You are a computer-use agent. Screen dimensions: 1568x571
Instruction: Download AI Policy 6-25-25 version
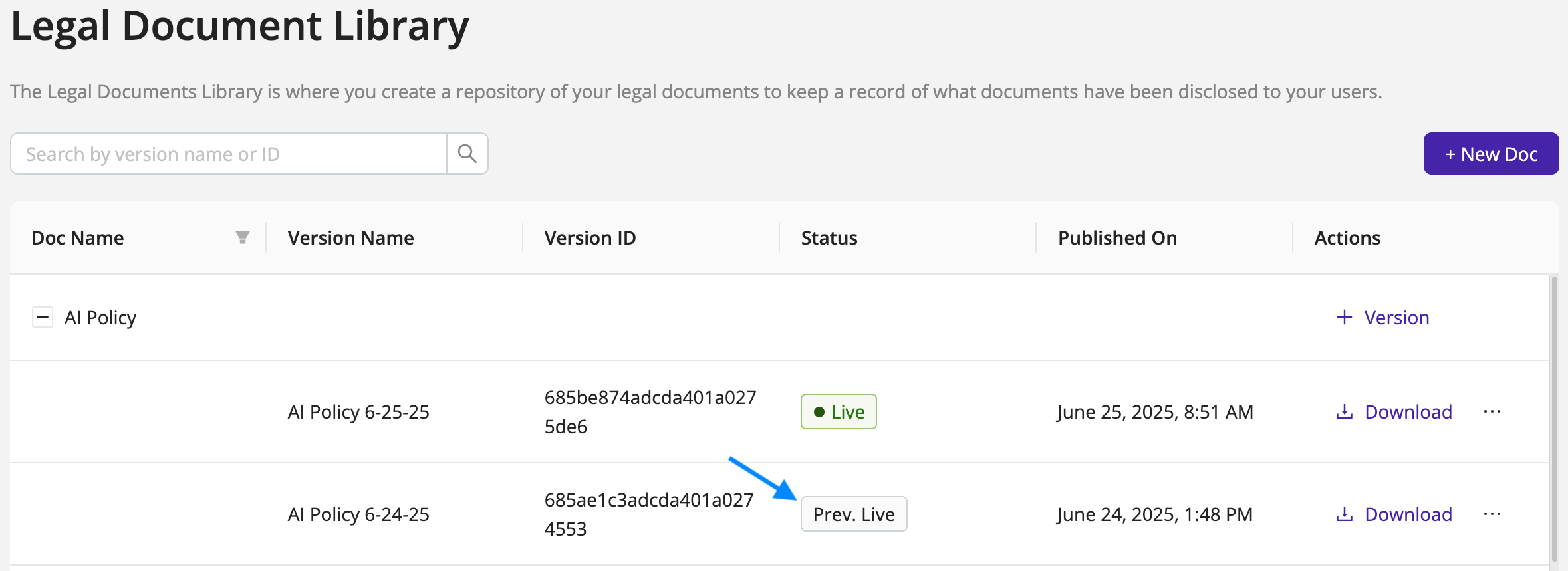click(1394, 411)
